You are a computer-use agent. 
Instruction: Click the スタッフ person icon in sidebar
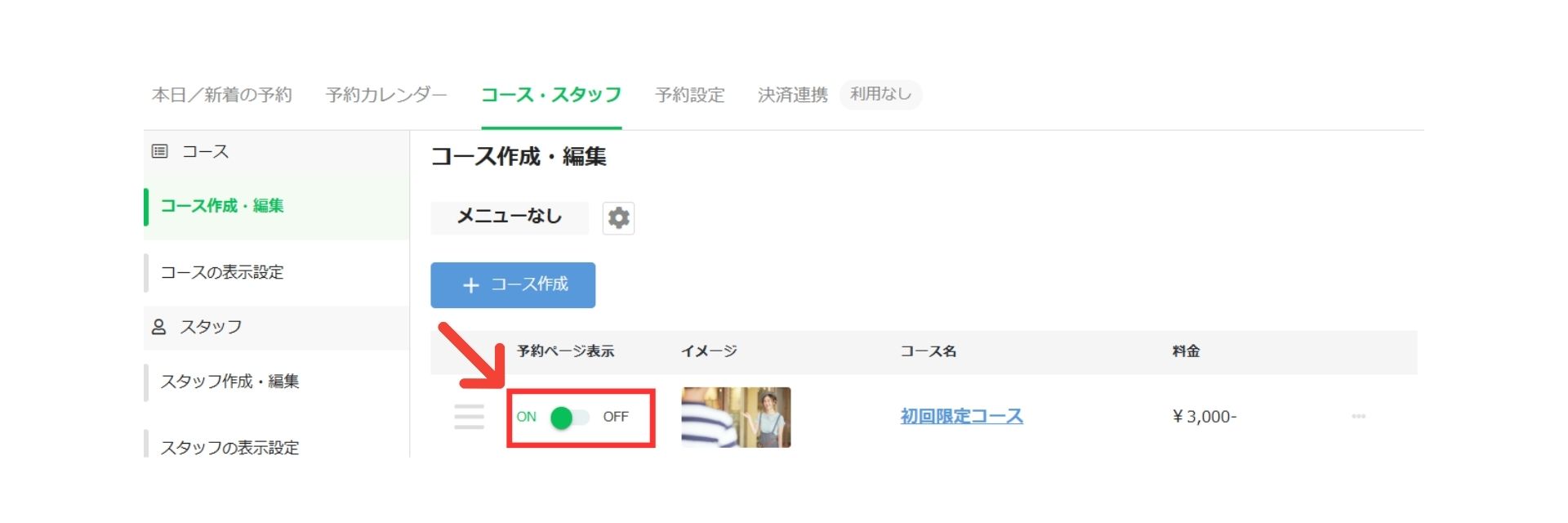159,327
